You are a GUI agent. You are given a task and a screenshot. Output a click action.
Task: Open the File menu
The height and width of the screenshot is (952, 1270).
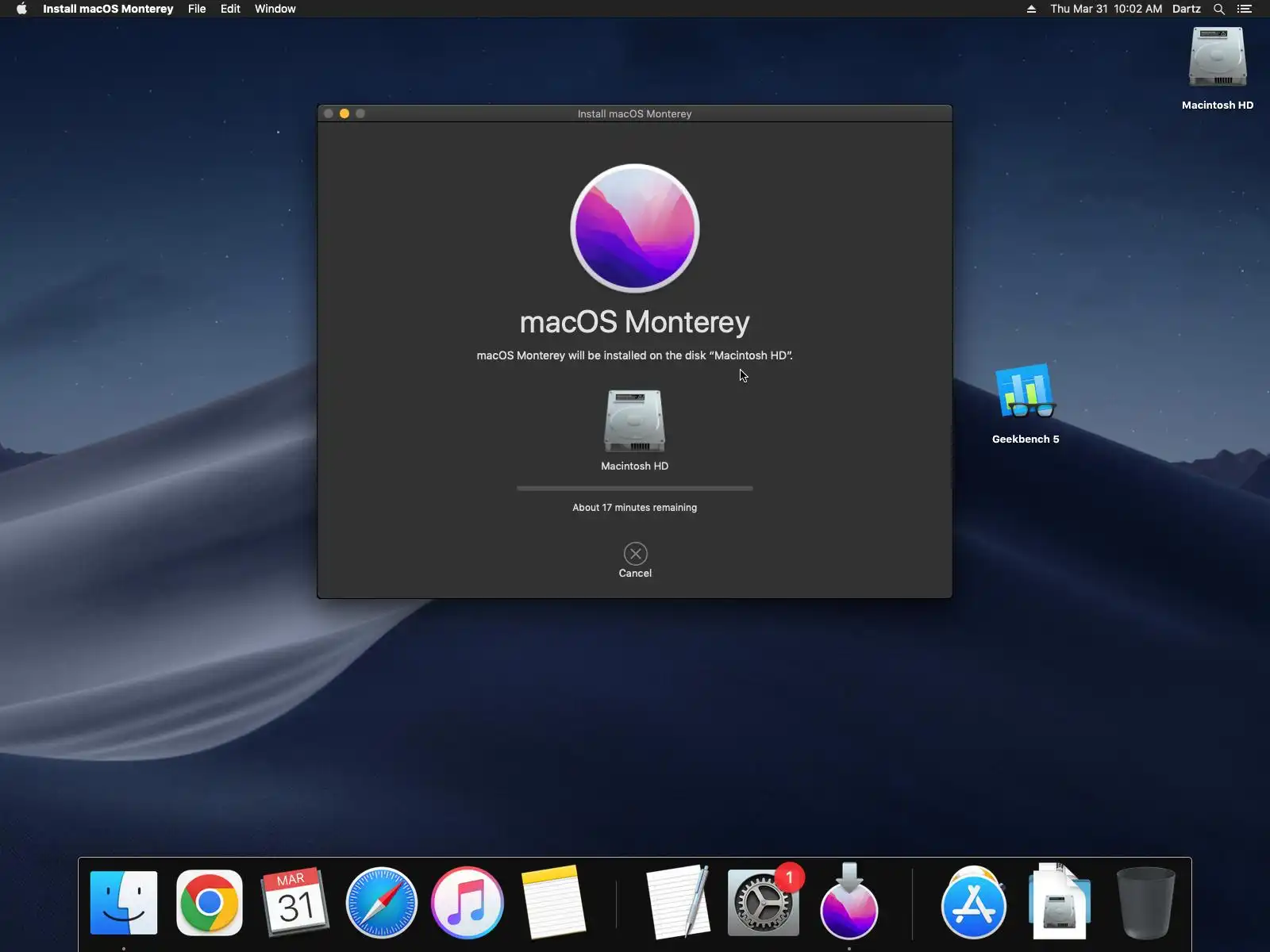point(197,9)
